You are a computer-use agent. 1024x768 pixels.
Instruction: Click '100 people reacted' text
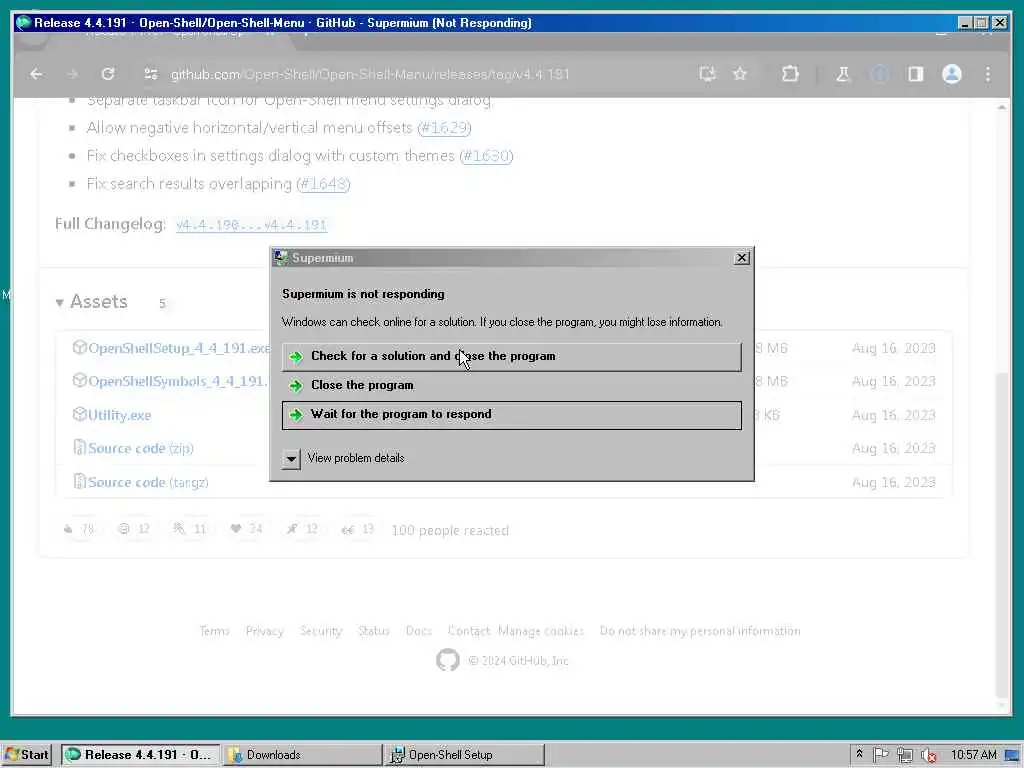(450, 530)
